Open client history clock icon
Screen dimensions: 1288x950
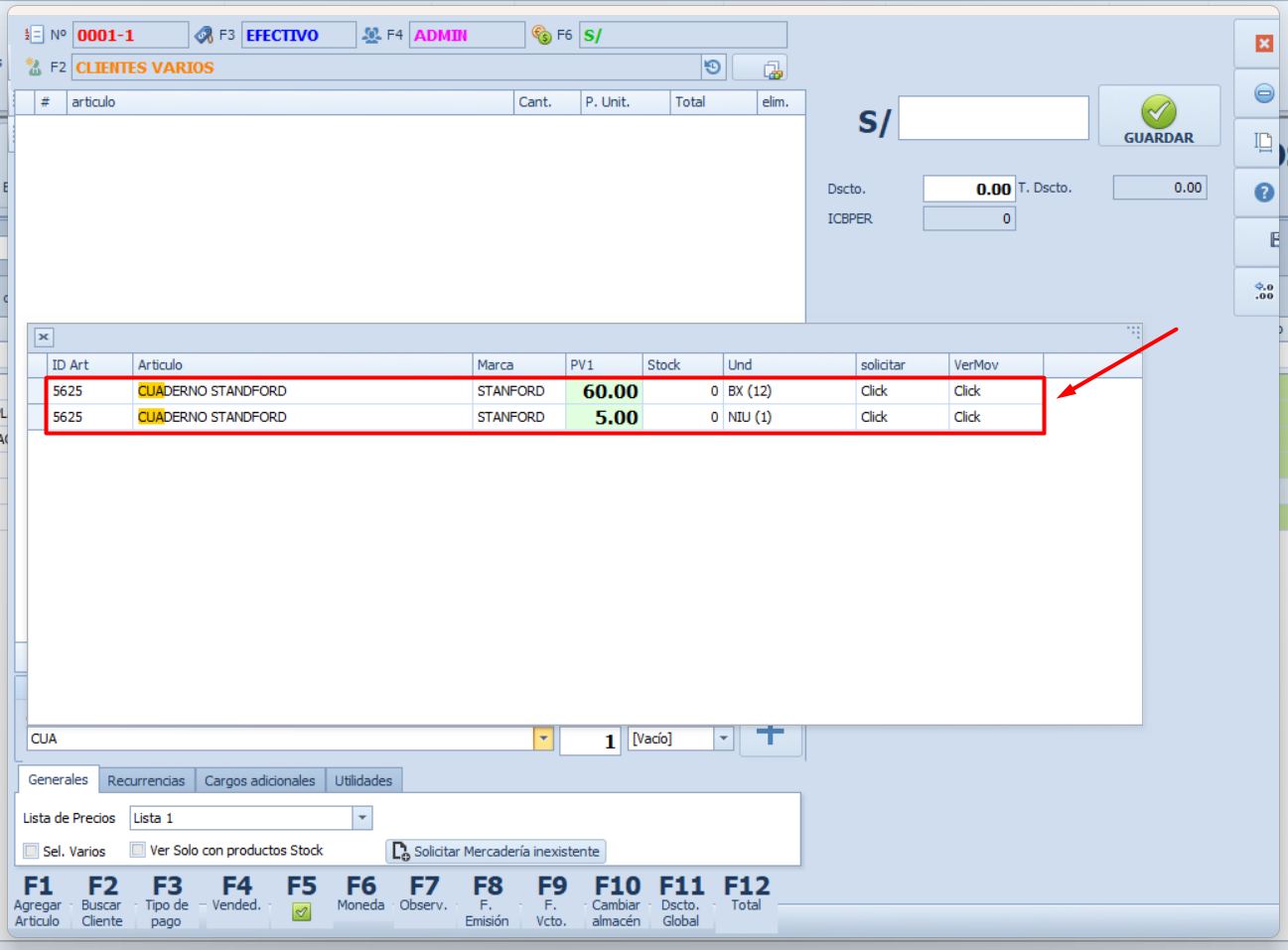click(713, 68)
